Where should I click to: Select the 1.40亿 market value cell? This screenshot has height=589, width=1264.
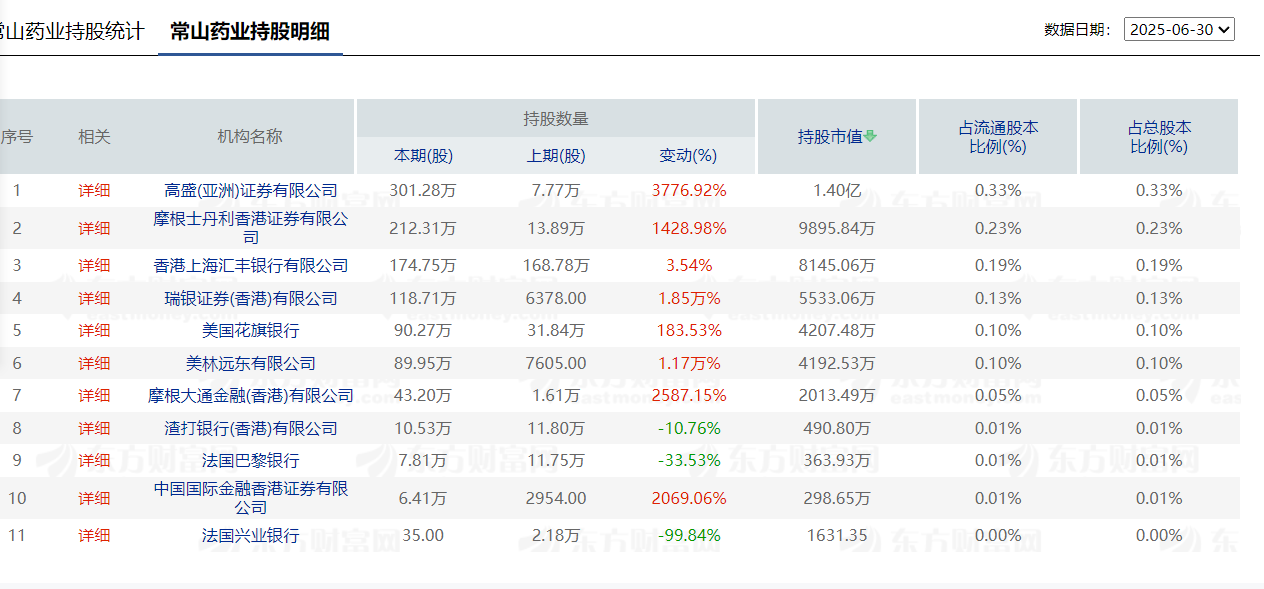(x=837, y=190)
